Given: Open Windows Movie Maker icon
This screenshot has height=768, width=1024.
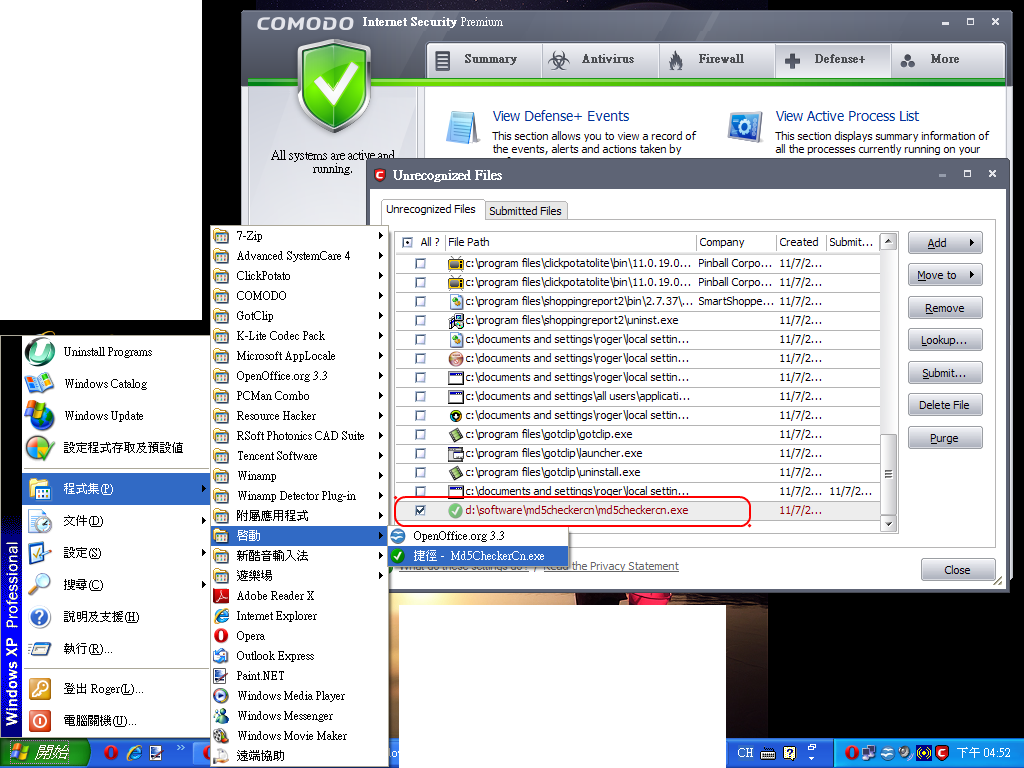Looking at the screenshot, I should coord(221,736).
